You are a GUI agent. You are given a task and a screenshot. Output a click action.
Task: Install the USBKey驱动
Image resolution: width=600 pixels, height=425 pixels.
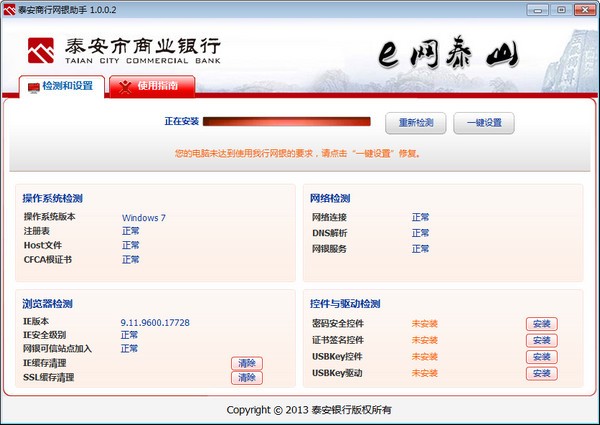click(x=541, y=373)
